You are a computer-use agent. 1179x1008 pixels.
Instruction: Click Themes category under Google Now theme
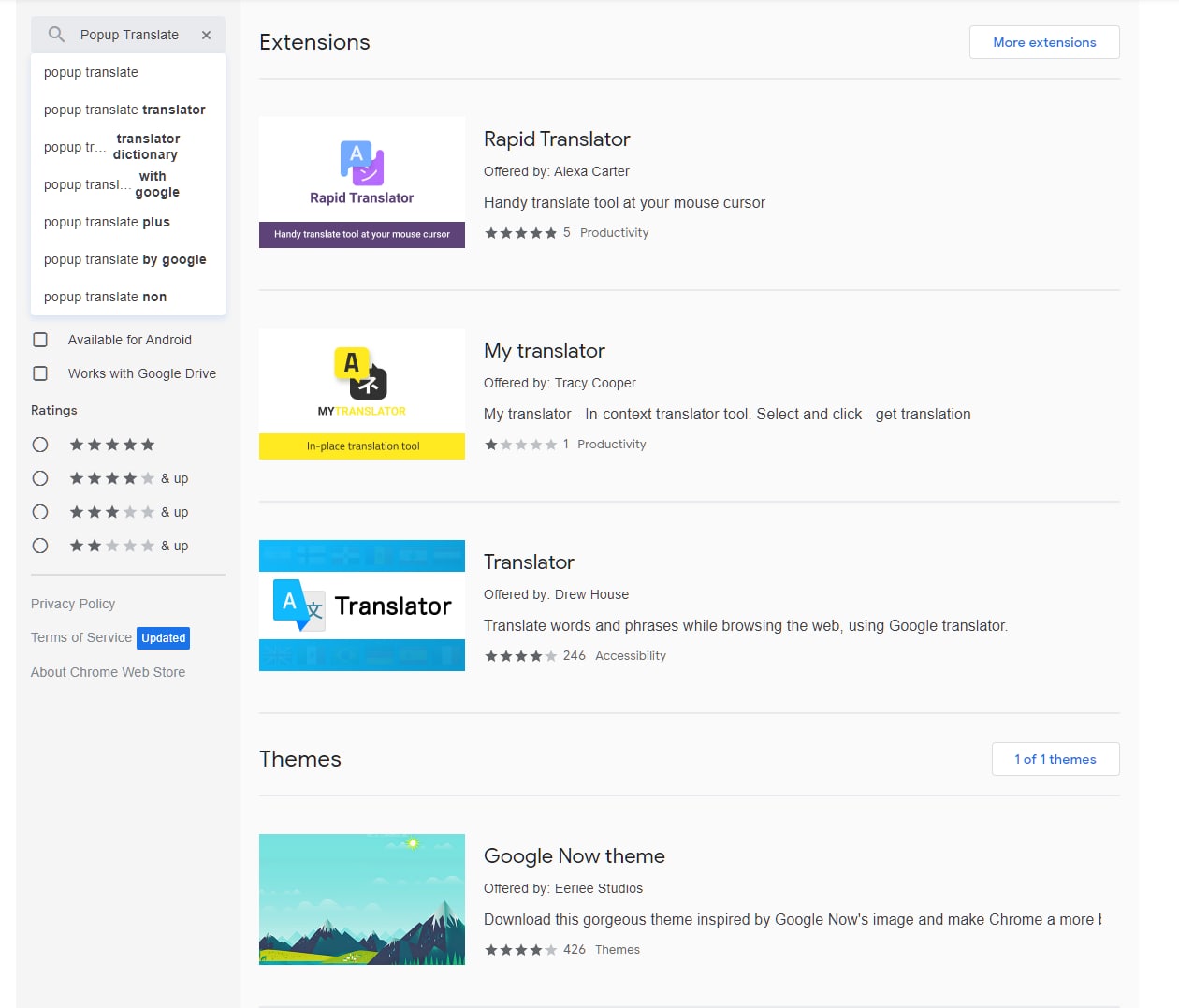618,950
